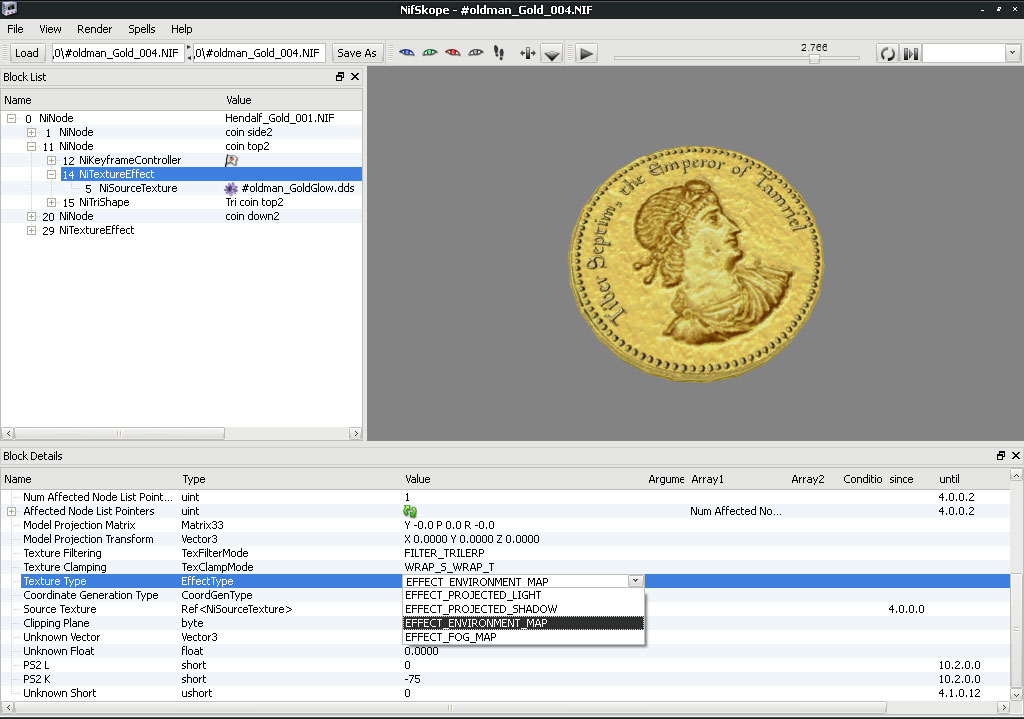This screenshot has height=719, width=1024.
Task: Click the gold coin in the 3D viewport
Action: (696, 264)
